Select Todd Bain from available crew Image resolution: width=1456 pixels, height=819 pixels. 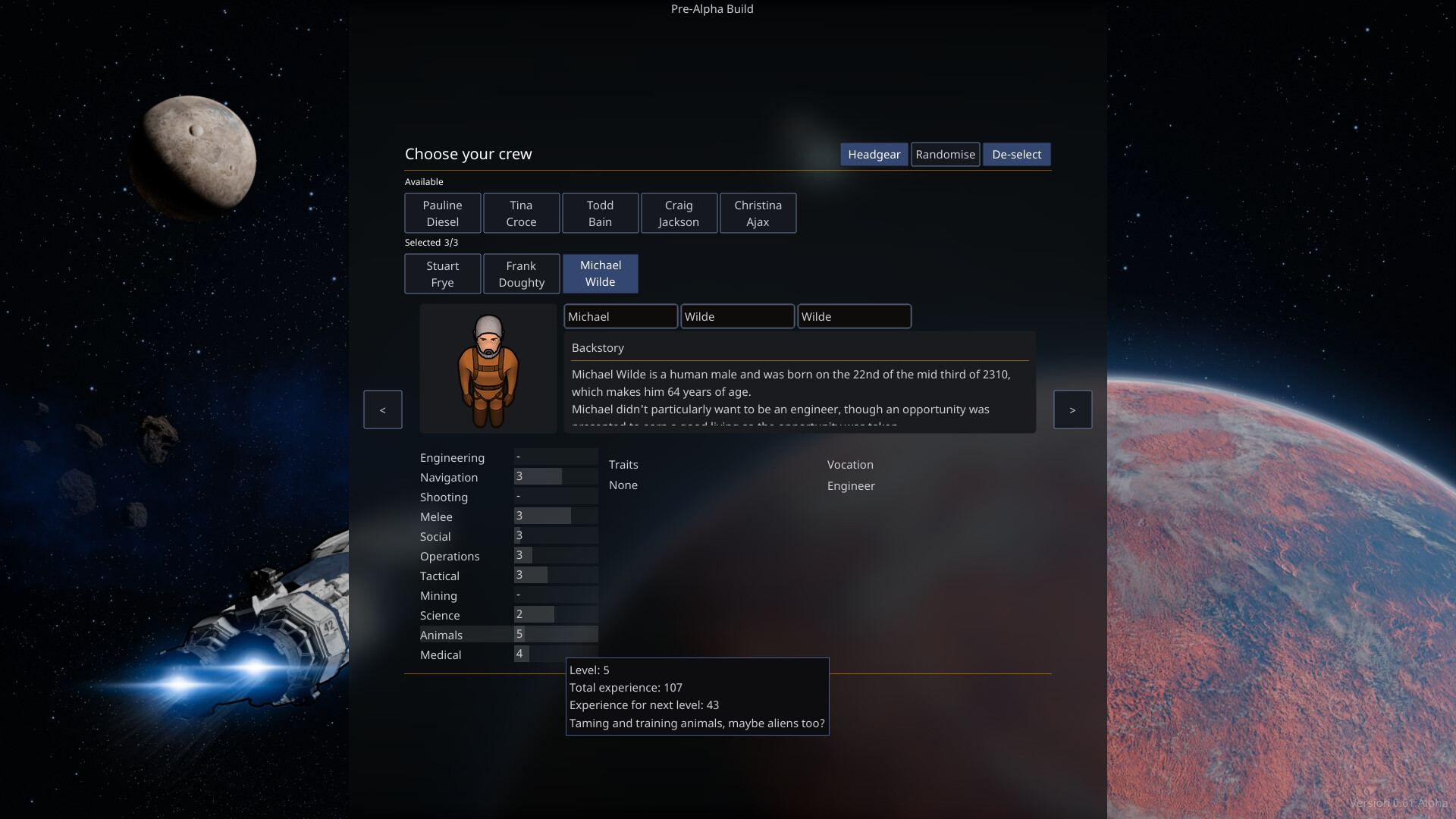(600, 213)
